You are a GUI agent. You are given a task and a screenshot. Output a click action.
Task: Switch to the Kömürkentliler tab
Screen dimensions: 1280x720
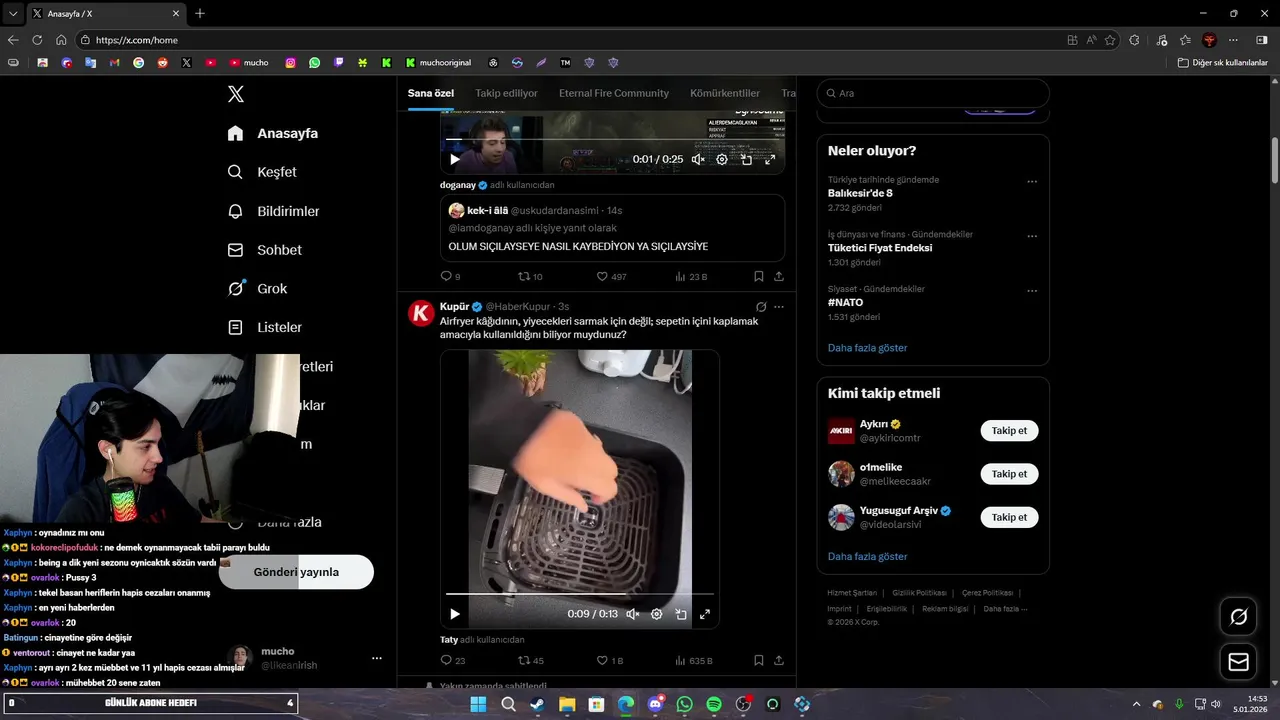(725, 93)
